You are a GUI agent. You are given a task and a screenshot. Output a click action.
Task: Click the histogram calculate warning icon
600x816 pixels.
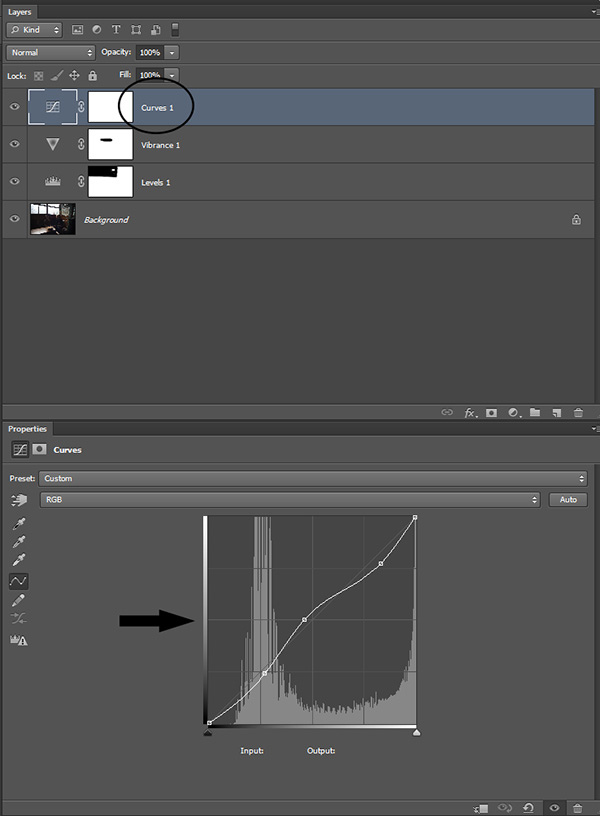(x=19, y=640)
